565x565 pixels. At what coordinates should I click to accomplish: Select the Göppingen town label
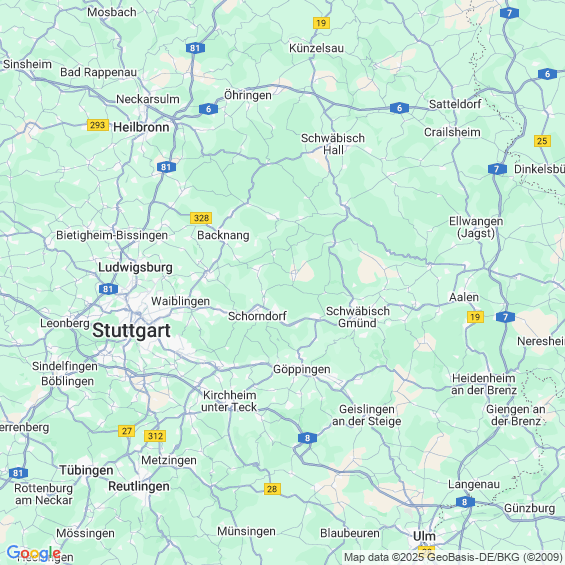(x=302, y=369)
